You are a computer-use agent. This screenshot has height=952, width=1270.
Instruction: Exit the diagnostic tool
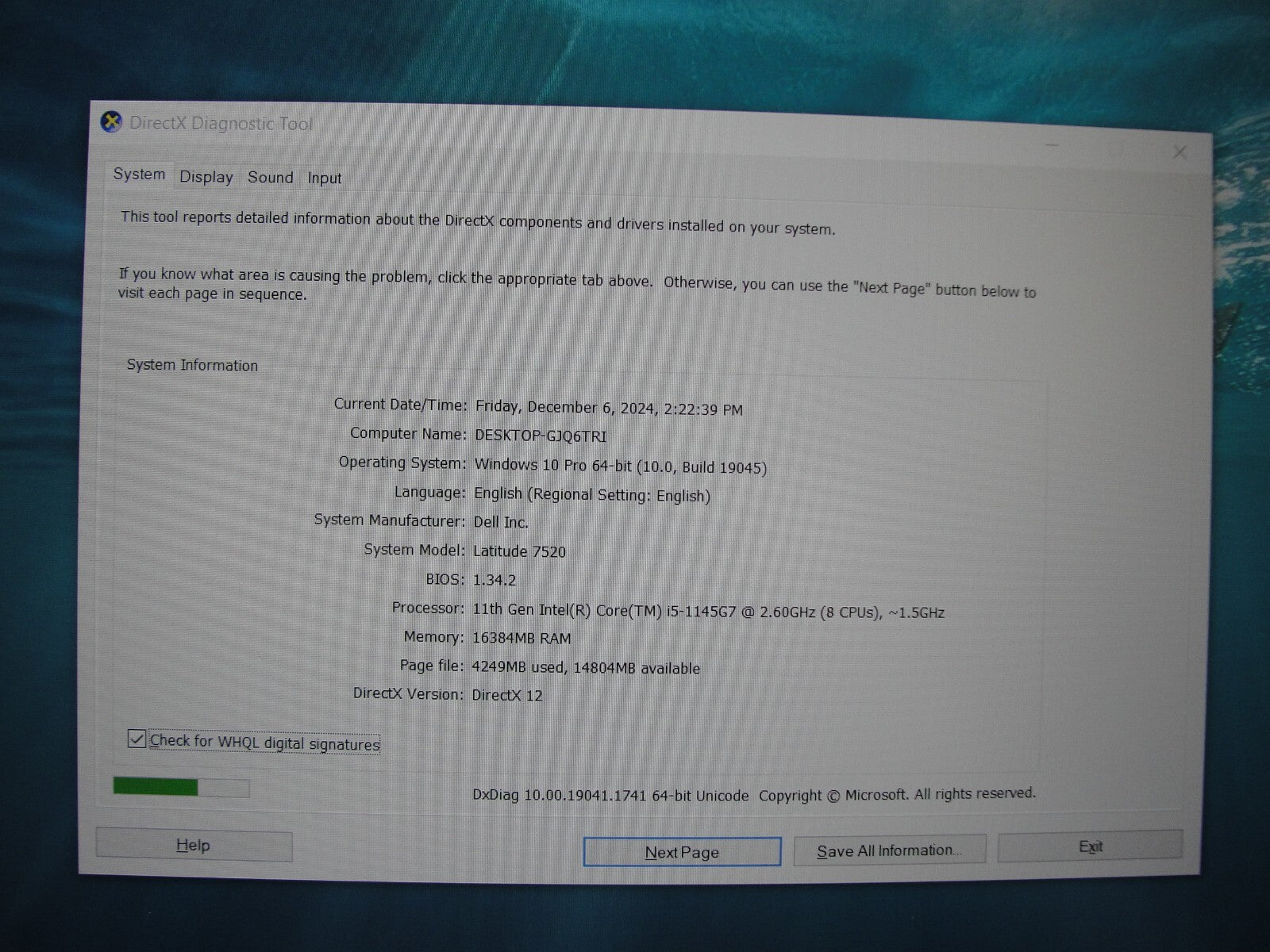coord(1090,847)
